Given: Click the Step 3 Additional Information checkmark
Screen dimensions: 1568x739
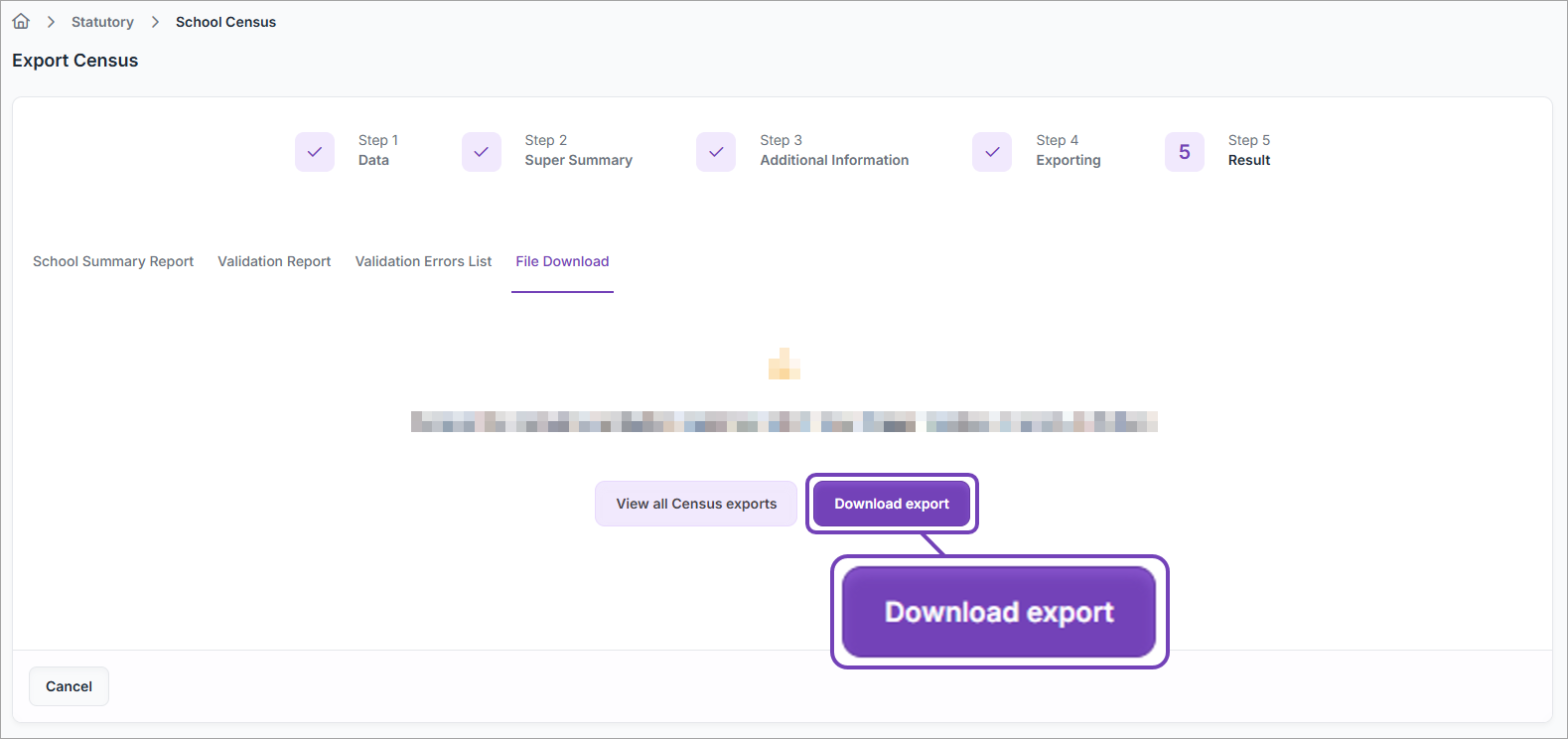Looking at the screenshot, I should (x=716, y=152).
